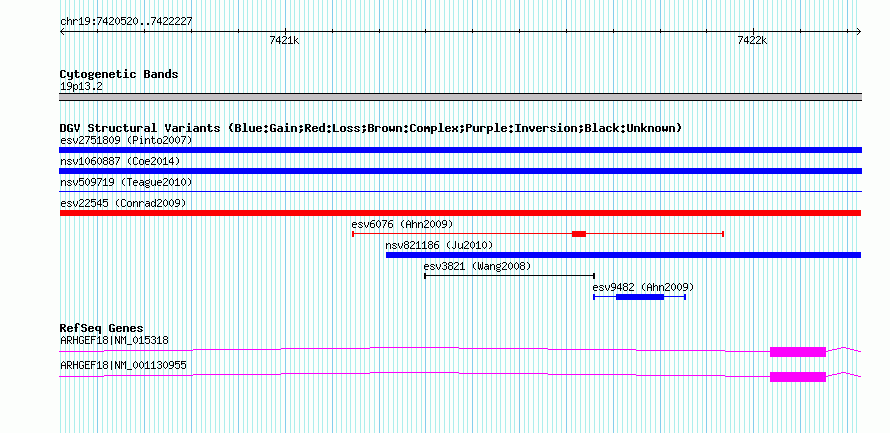Click the blue bar under nsv1060887
The width and height of the screenshot is (890, 433).
click(x=460, y=171)
